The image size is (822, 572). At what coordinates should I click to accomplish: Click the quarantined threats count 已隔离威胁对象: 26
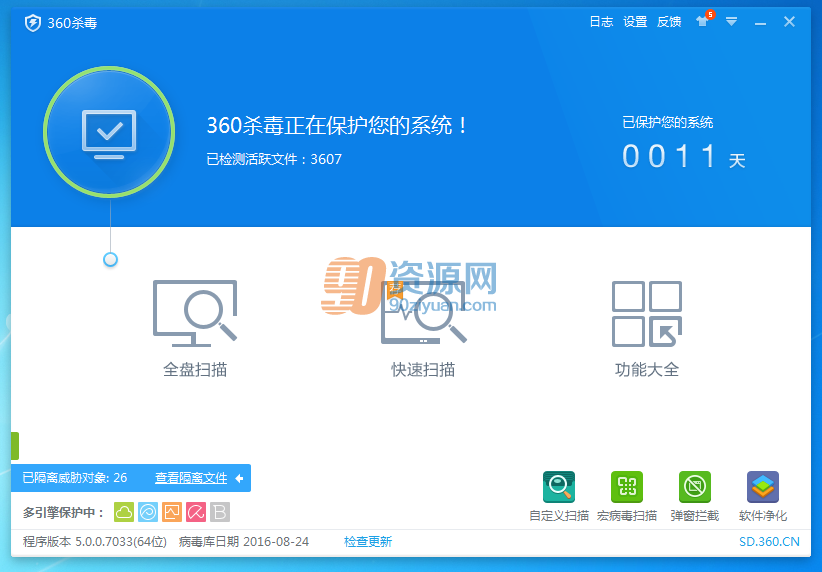[74, 478]
